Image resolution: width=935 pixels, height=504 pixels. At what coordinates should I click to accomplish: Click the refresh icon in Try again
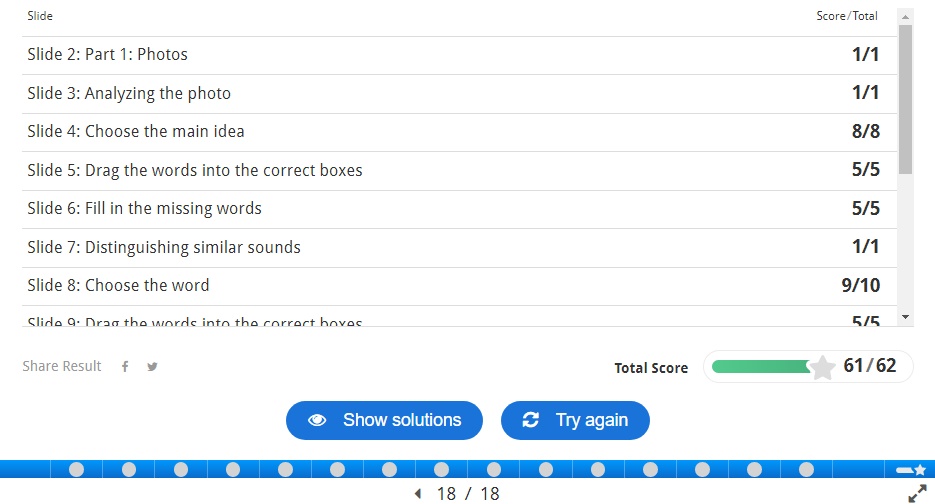531,420
